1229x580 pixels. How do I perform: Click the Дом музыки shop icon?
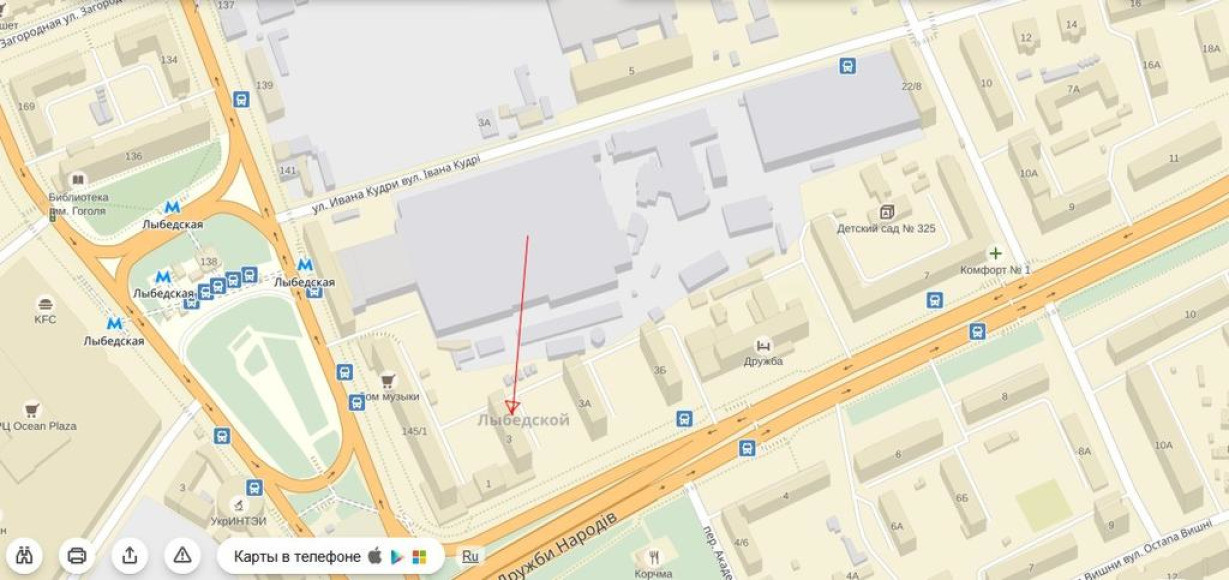tap(388, 381)
